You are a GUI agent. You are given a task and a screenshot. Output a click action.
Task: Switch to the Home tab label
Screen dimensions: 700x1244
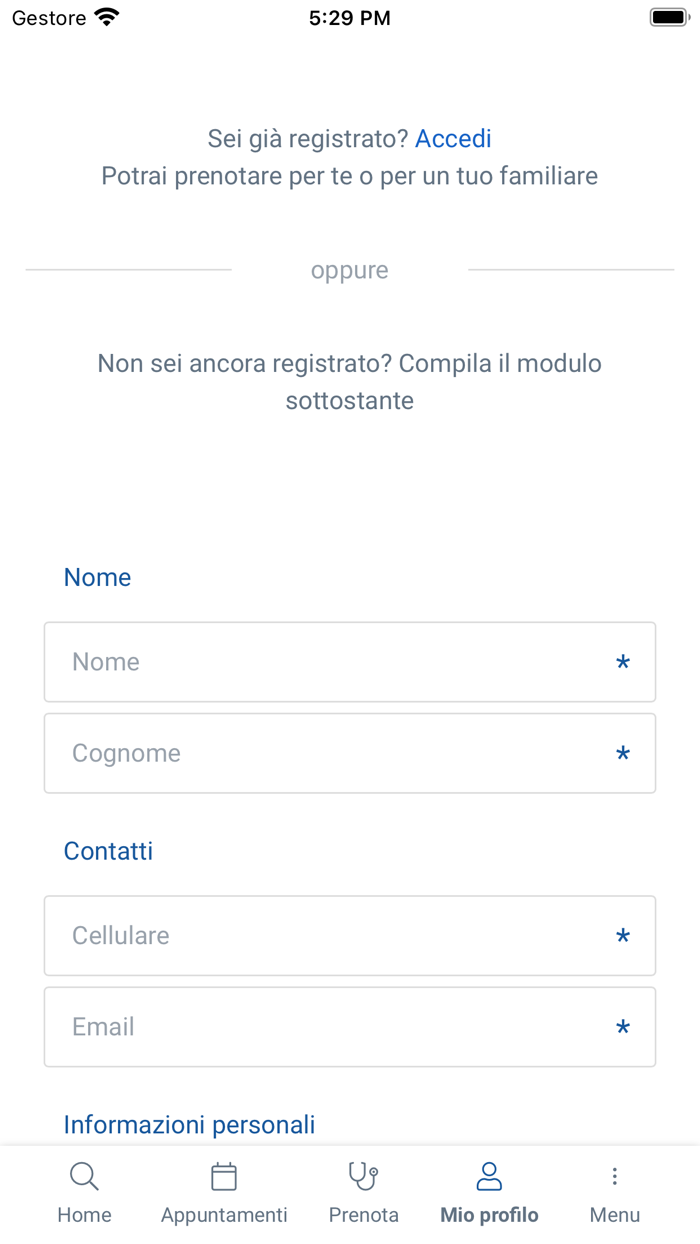84,1215
